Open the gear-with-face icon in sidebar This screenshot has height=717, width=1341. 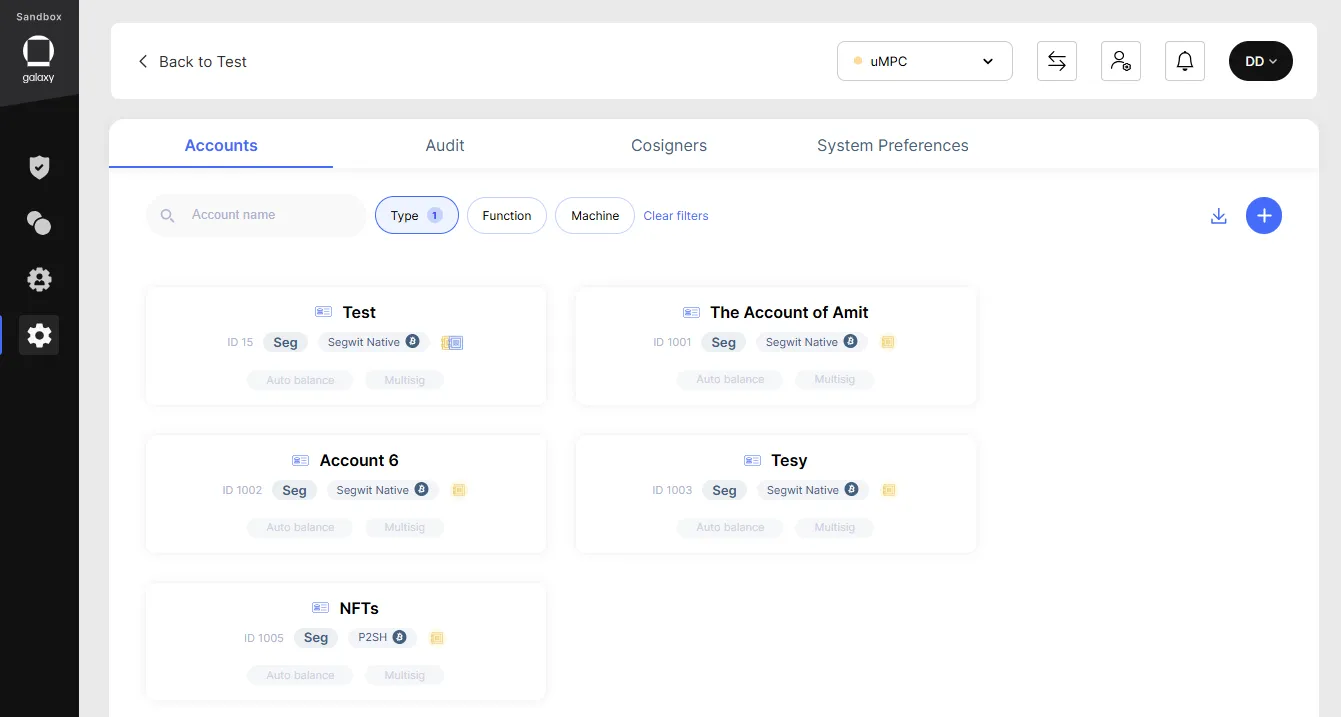coord(39,279)
